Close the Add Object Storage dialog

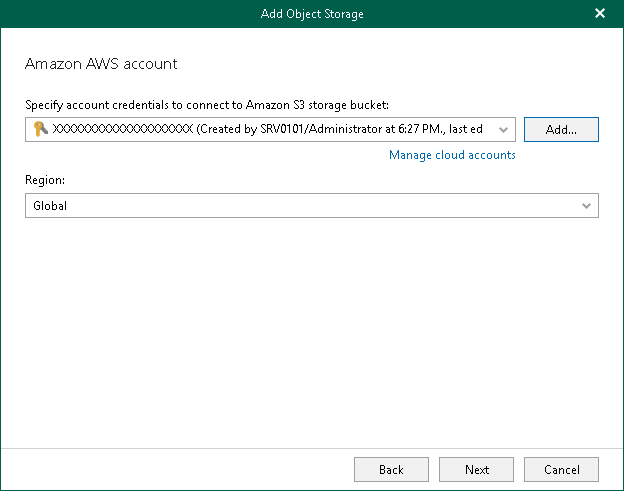tap(600, 14)
